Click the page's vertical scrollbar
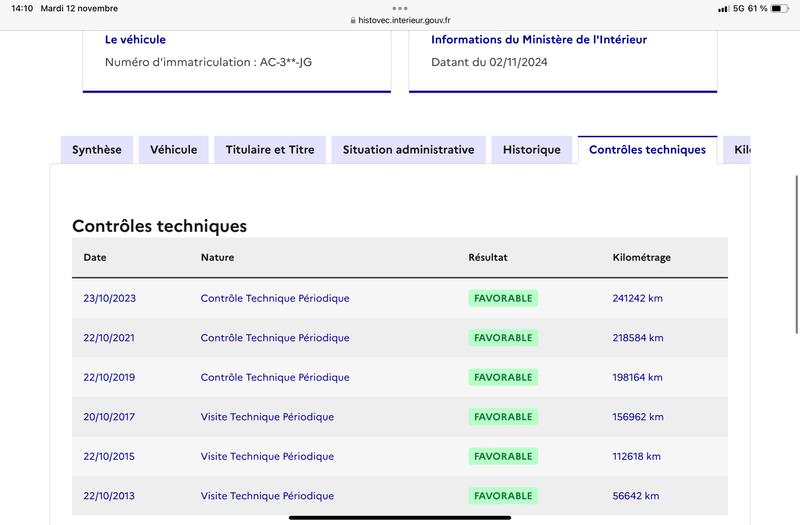 [797, 254]
